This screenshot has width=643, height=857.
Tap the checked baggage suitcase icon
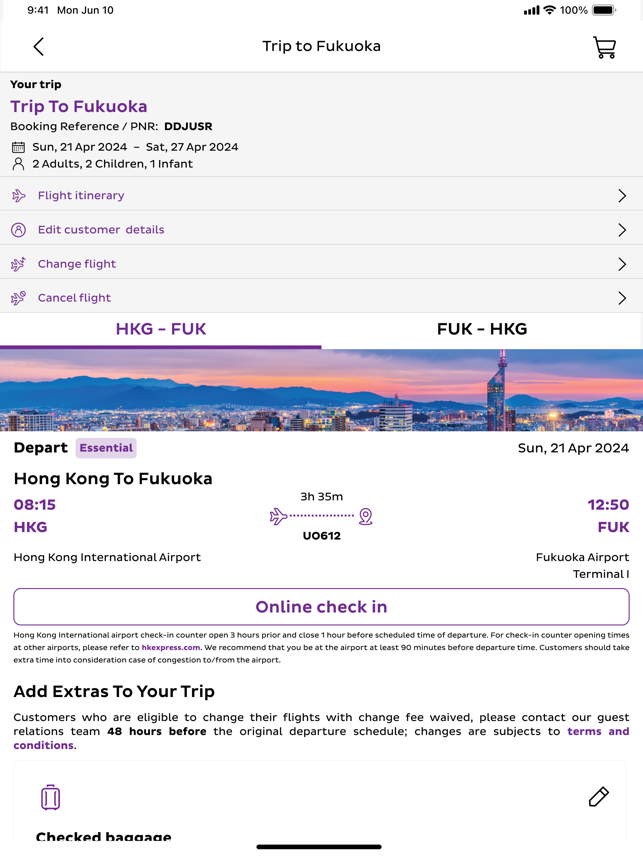(51, 797)
